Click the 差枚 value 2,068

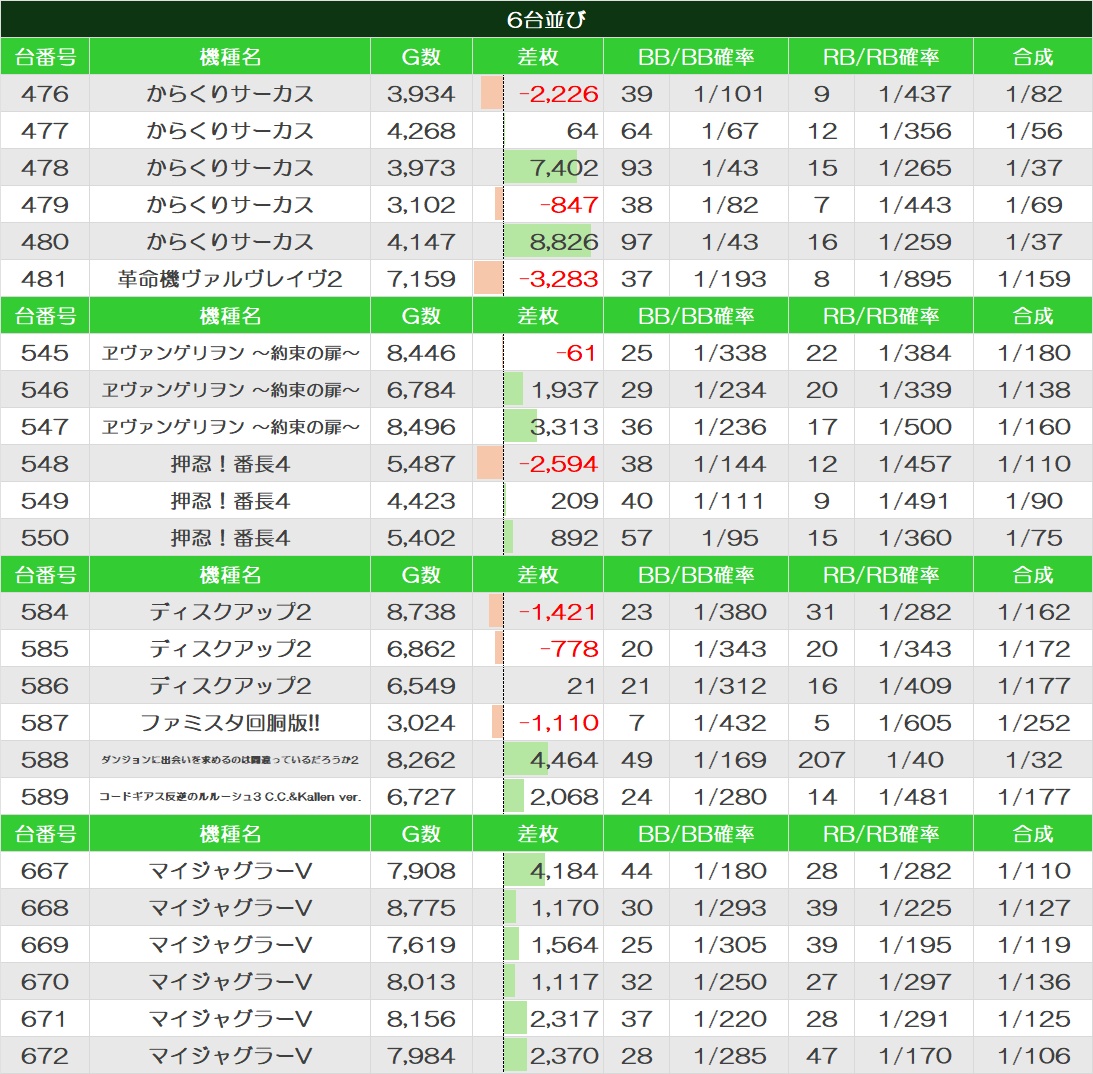click(x=564, y=796)
